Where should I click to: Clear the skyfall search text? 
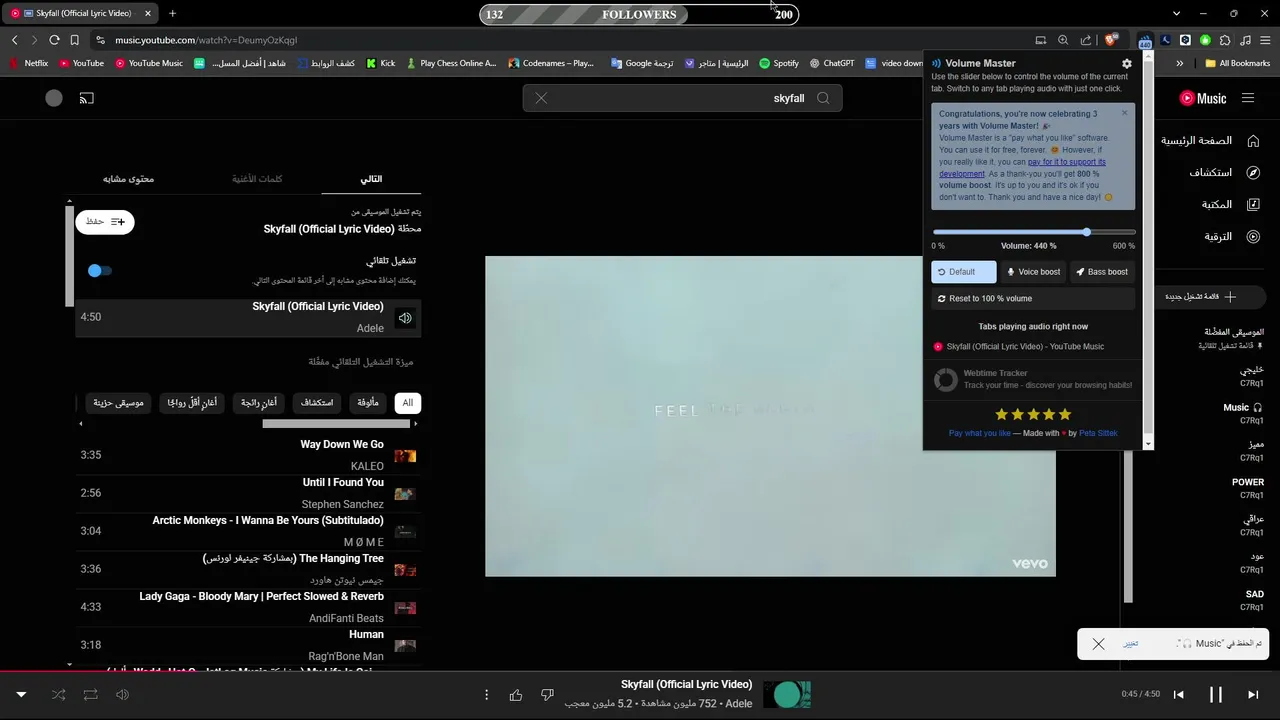pyautogui.click(x=541, y=98)
